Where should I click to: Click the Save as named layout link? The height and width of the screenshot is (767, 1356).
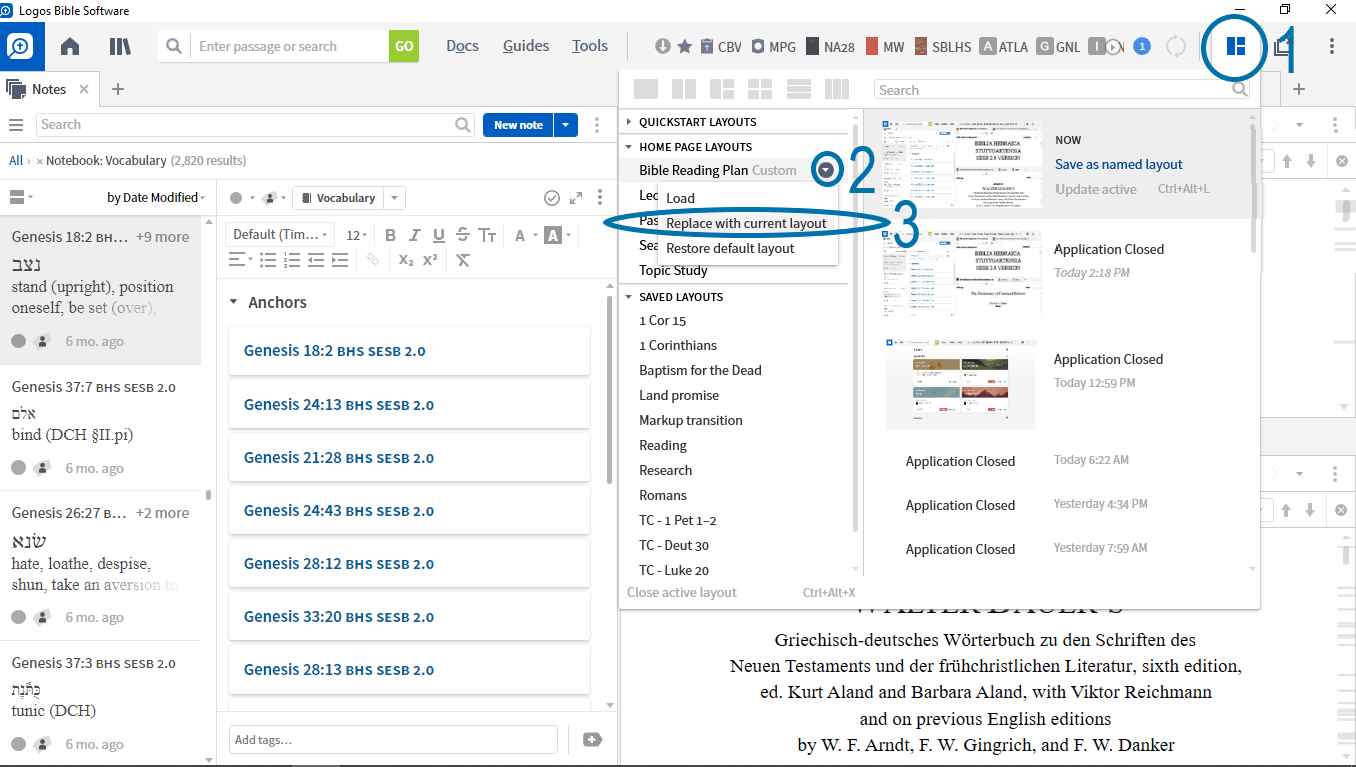click(1118, 164)
